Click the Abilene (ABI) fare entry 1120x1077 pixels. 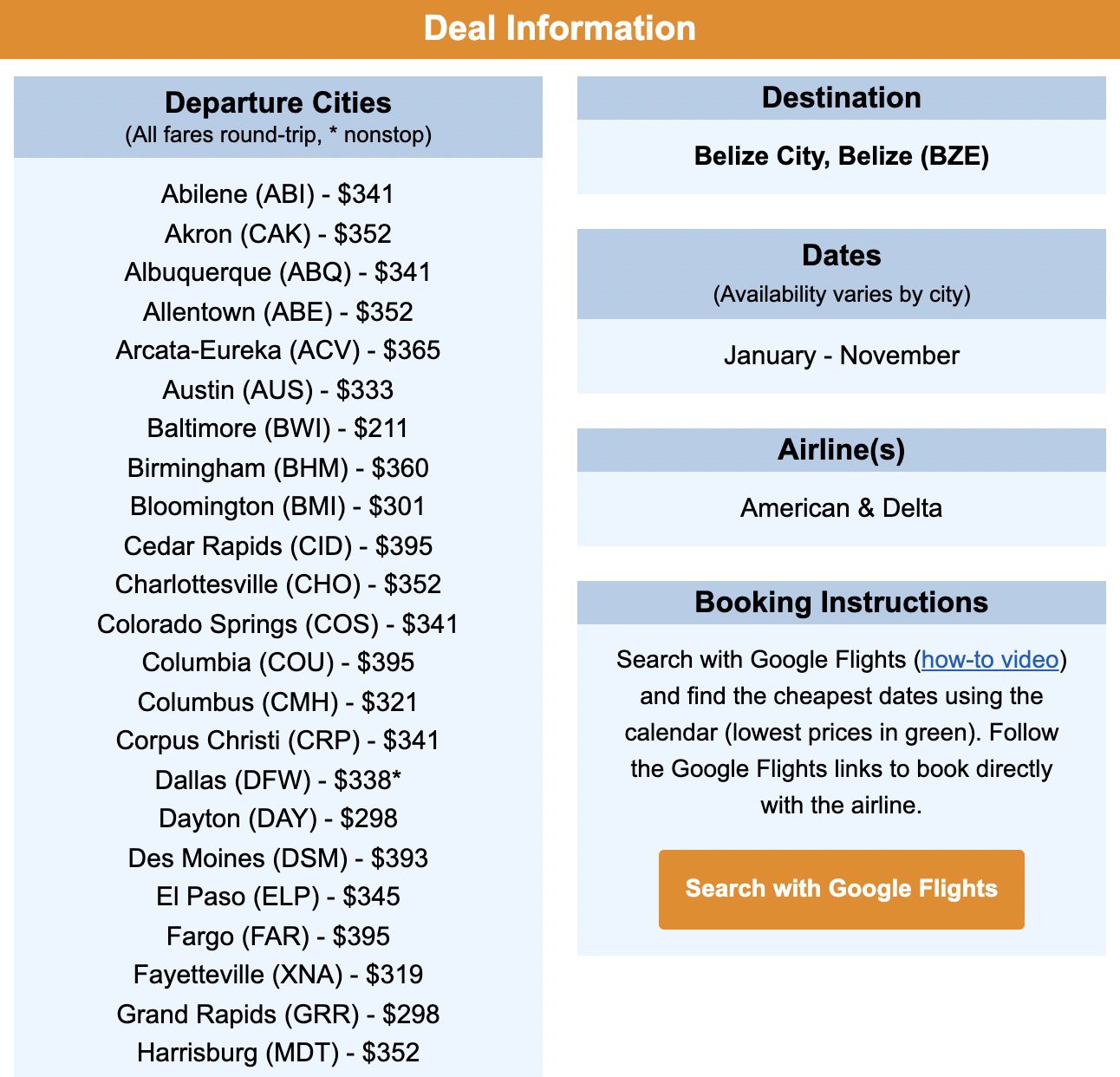tap(278, 194)
